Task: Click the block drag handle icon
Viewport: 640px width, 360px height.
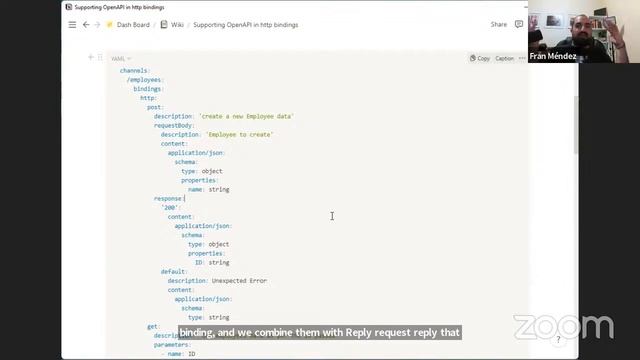Action: tap(100, 57)
